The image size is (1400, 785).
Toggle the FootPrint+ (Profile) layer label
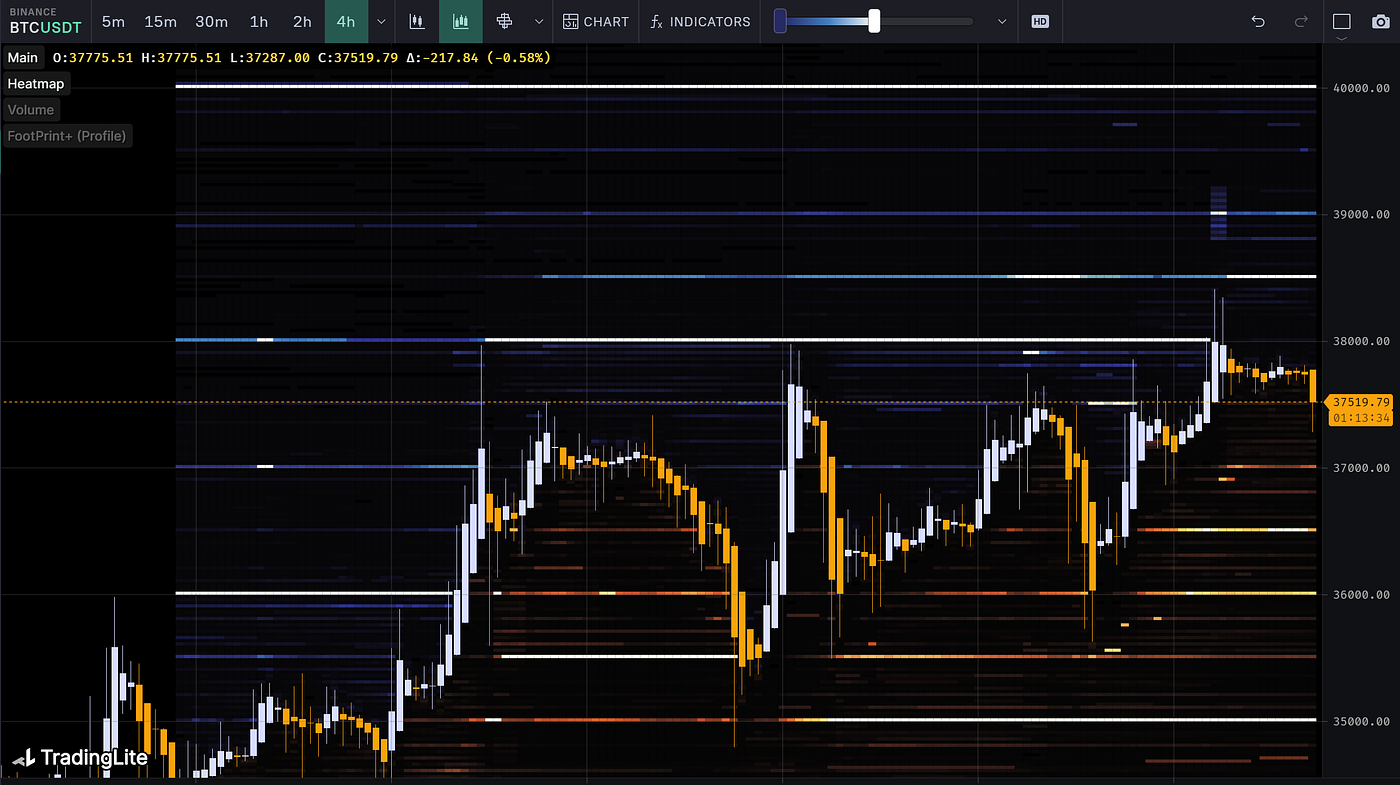(67, 136)
